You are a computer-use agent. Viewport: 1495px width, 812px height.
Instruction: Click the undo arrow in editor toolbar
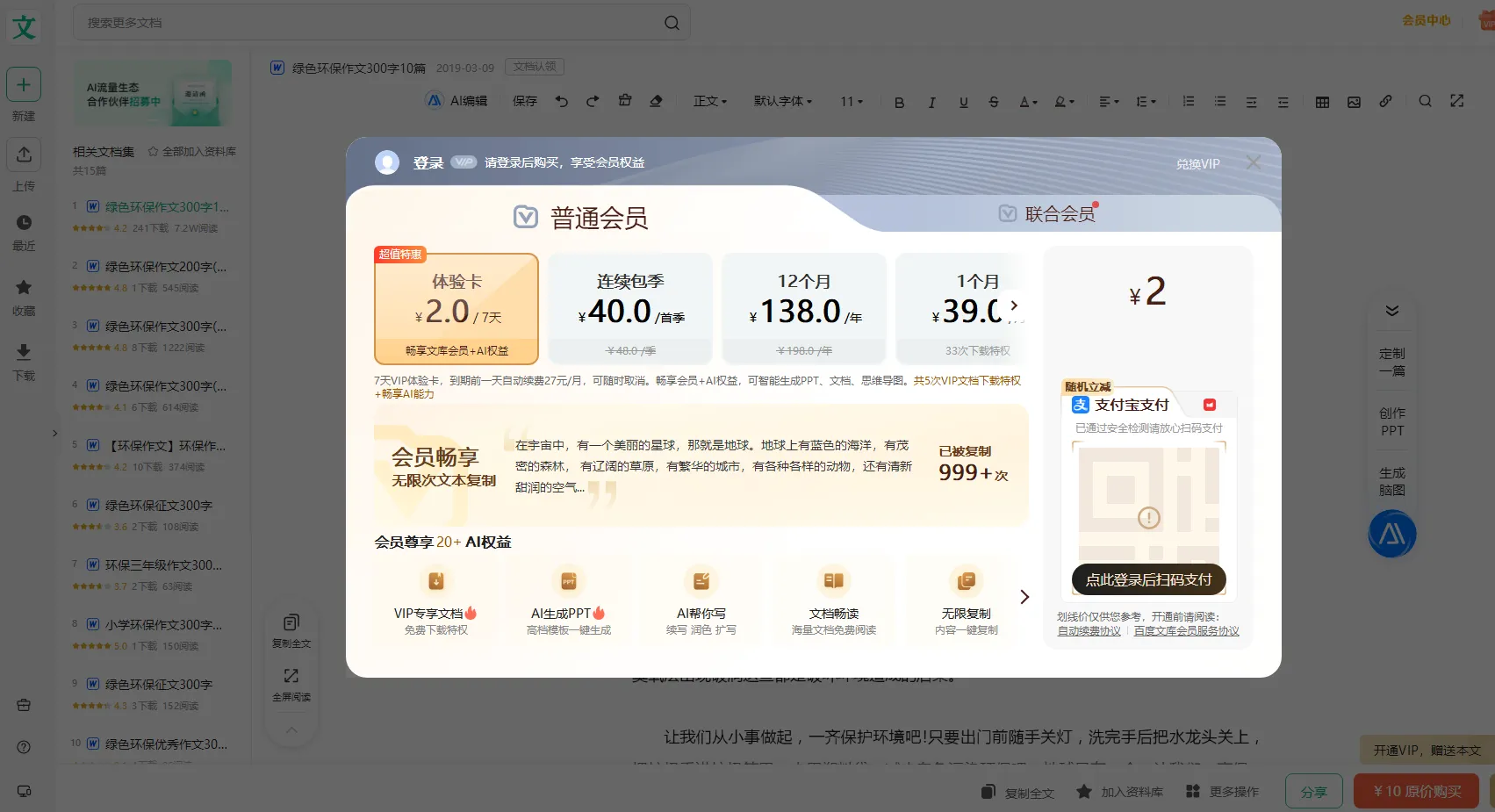[x=562, y=102]
